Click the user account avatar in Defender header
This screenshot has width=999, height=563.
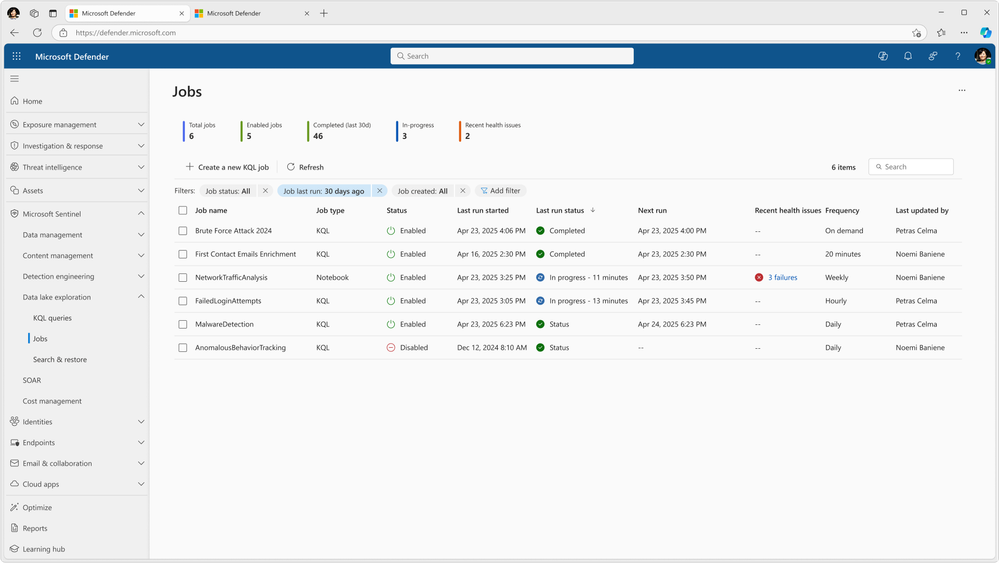pyautogui.click(x=982, y=56)
